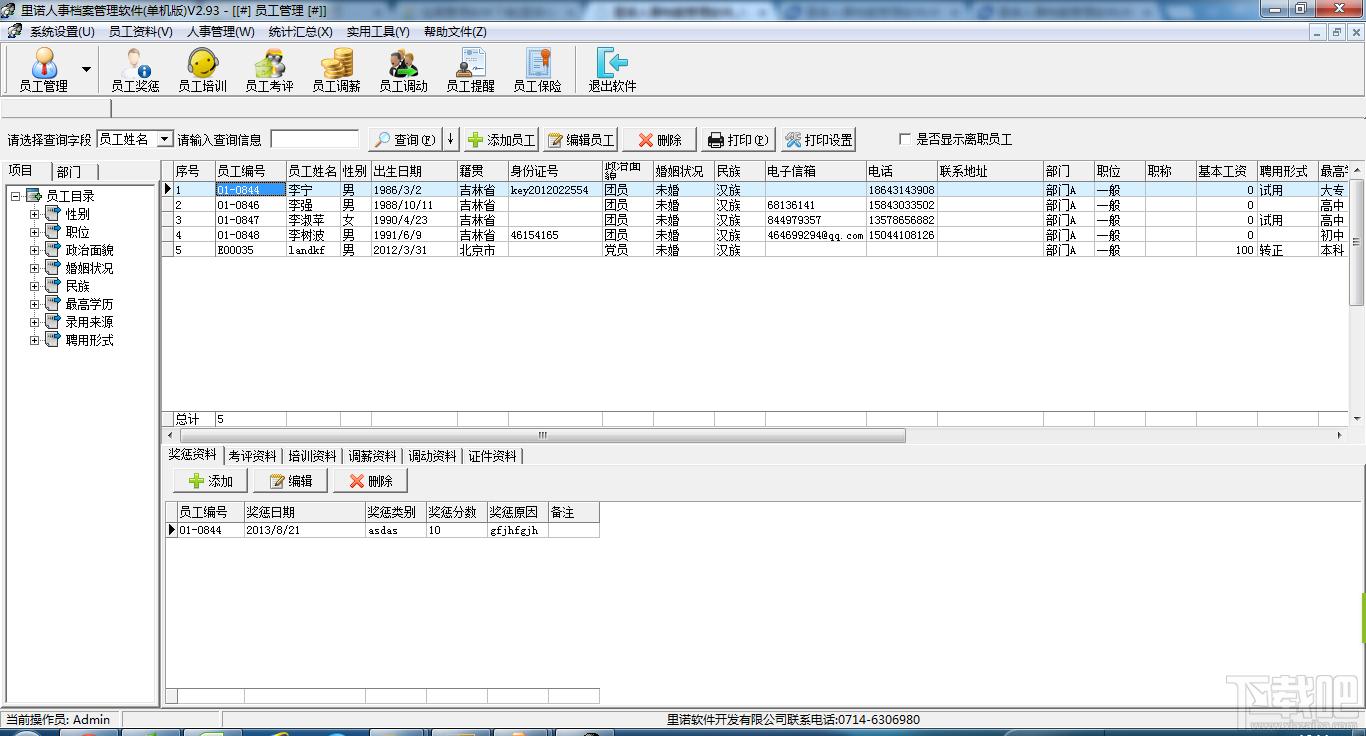The width and height of the screenshot is (1366, 736).
Task: Open the 员工保险 insurance icon
Action: point(537,69)
